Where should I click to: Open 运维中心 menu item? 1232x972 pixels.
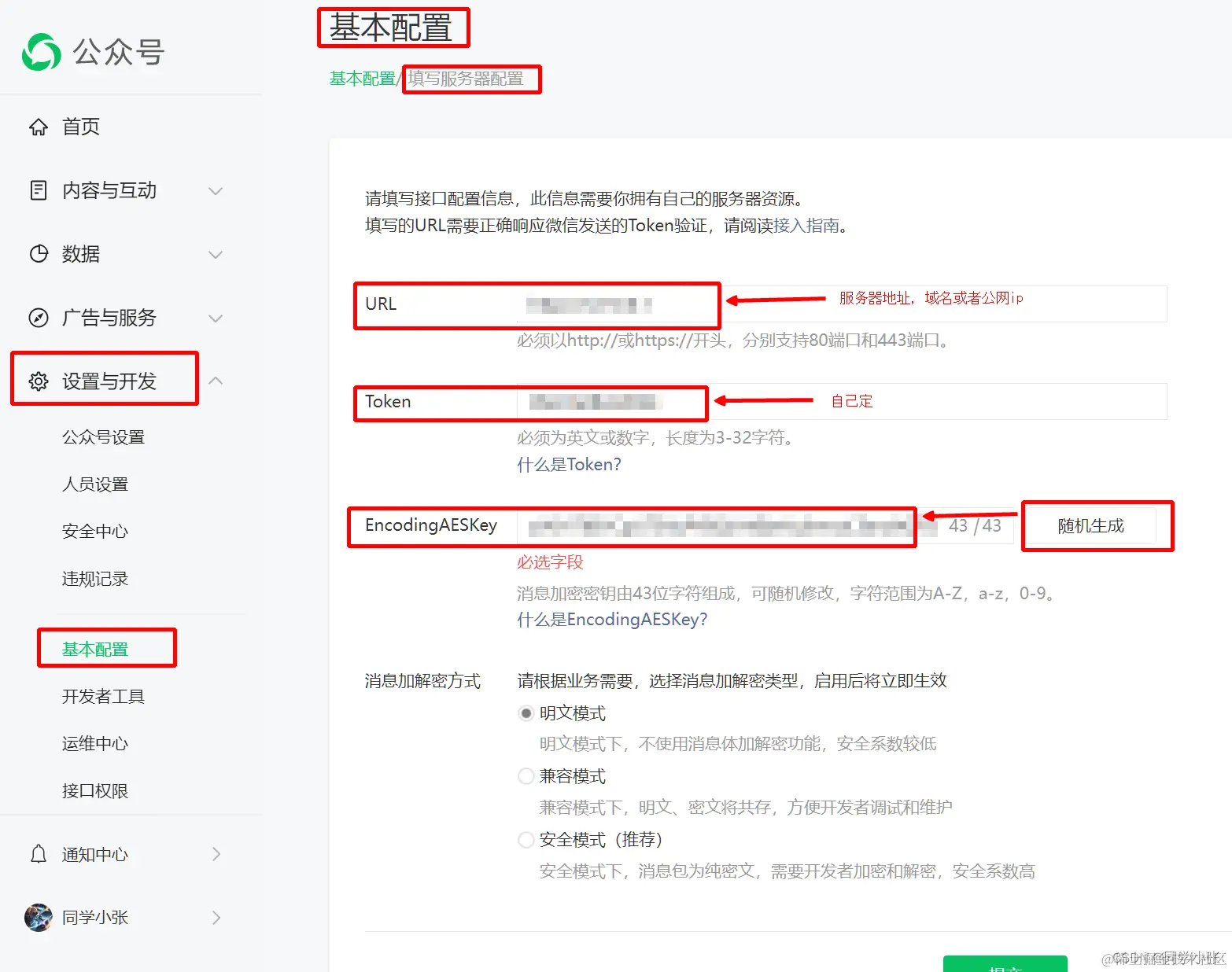(95, 744)
